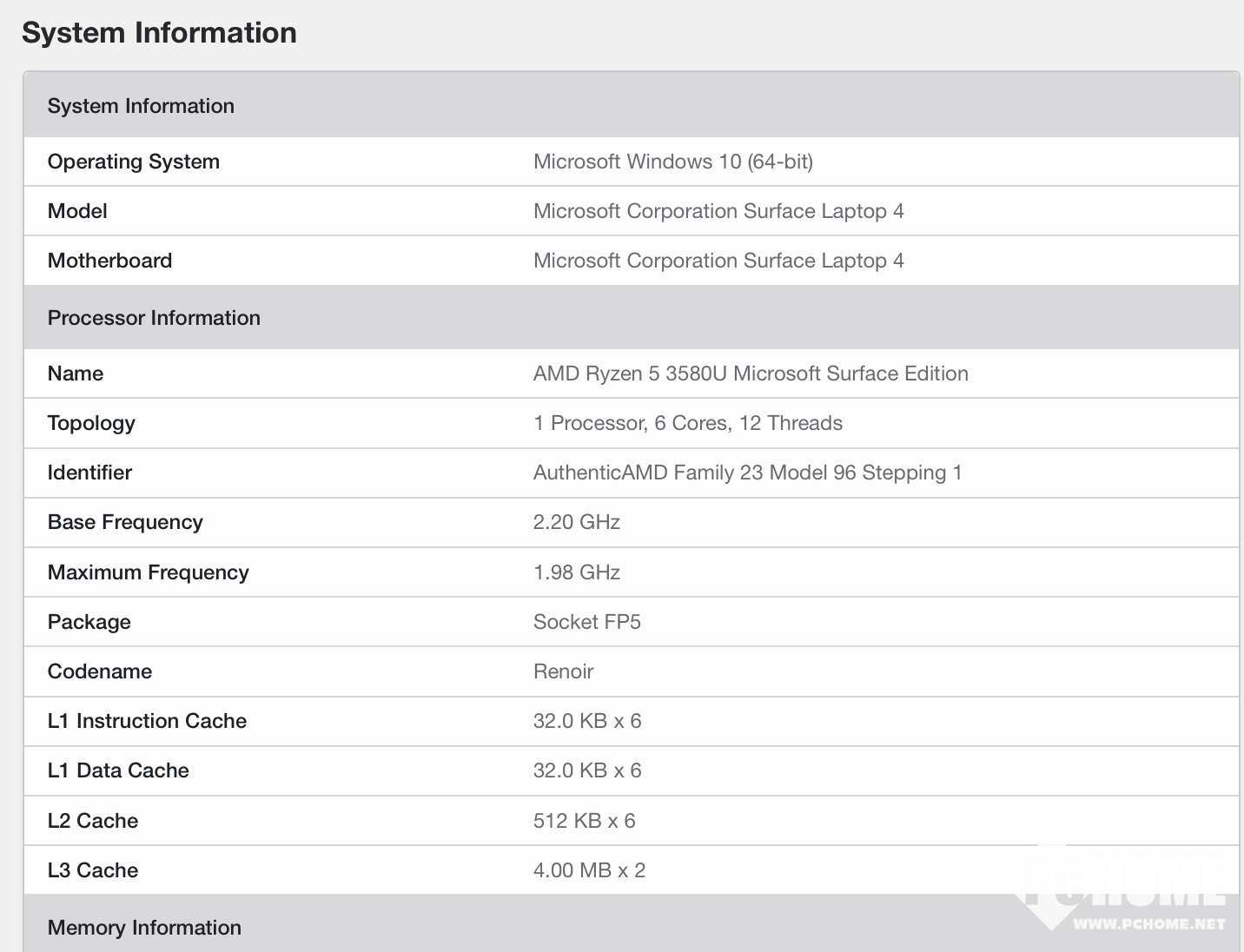Image resolution: width=1244 pixels, height=952 pixels.
Task: Click the Microsoft Windows 10 (64-bit) value
Action: [x=672, y=162]
